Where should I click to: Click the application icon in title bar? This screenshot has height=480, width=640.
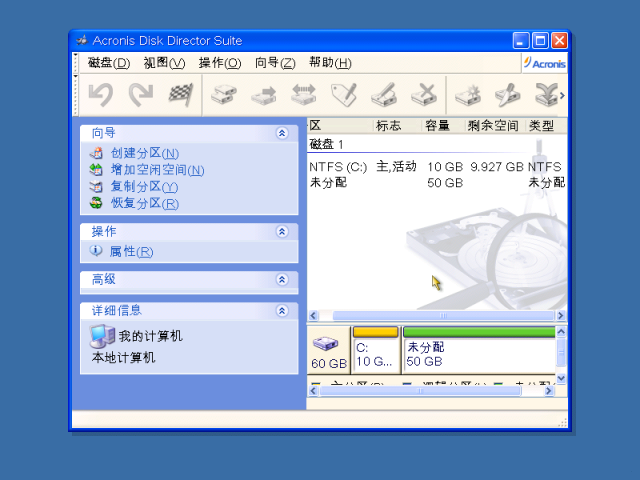pos(82,40)
